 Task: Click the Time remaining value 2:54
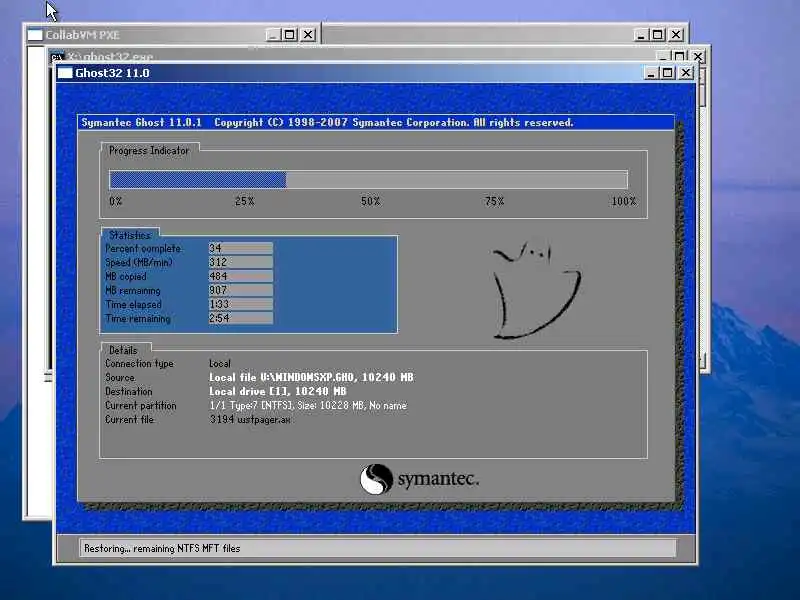[241, 318]
